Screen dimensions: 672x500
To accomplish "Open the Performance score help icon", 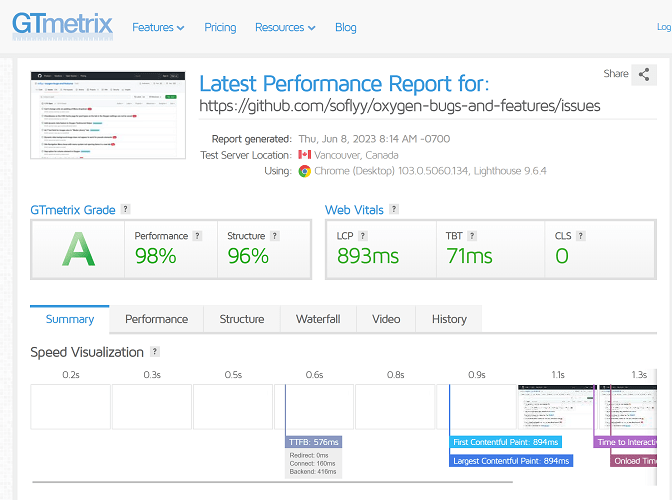I will pos(197,236).
